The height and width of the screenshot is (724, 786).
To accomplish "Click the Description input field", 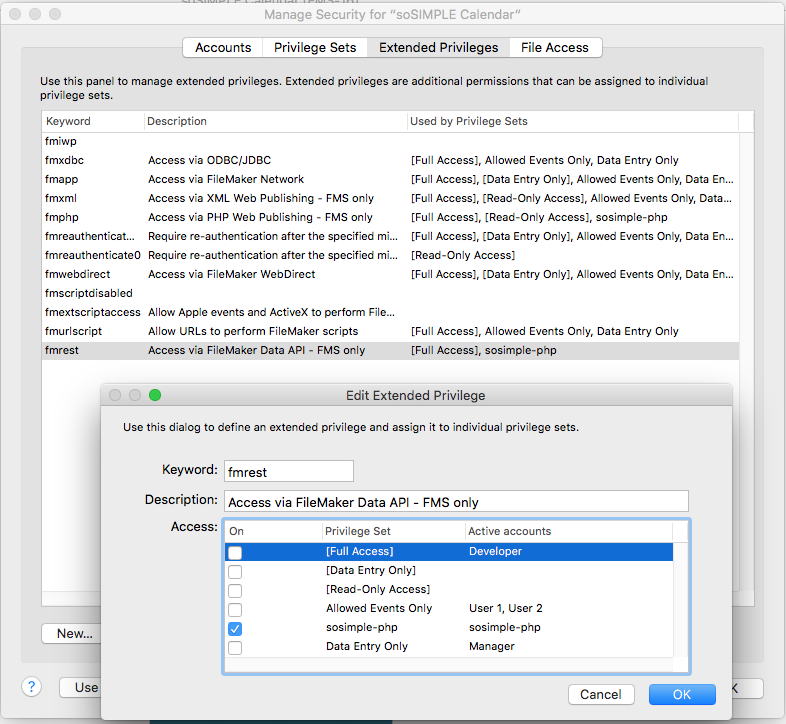I will click(456, 501).
